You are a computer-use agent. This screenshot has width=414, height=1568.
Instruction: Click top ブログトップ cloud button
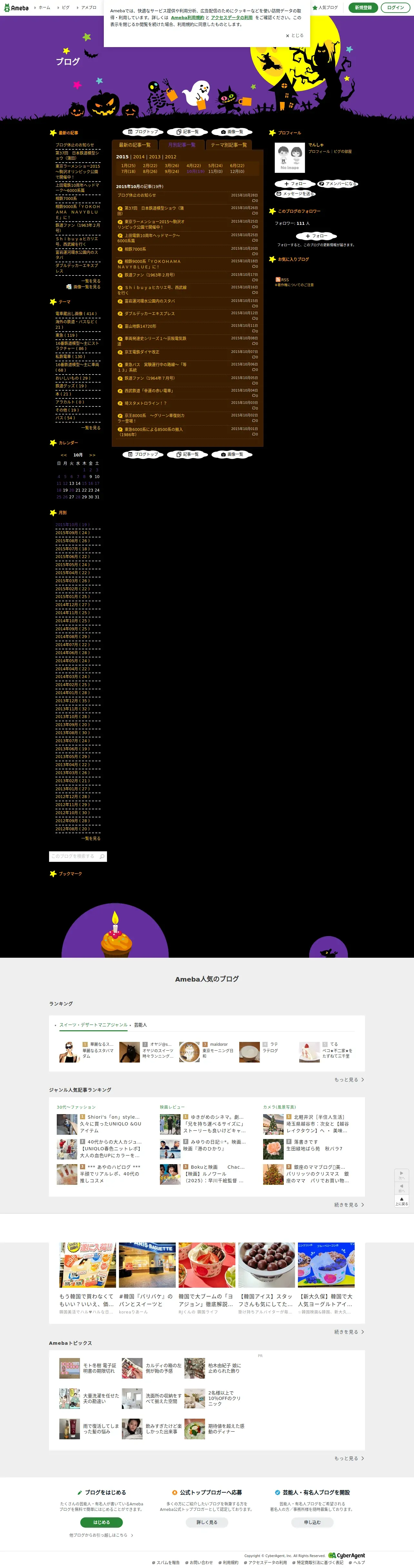(x=143, y=132)
